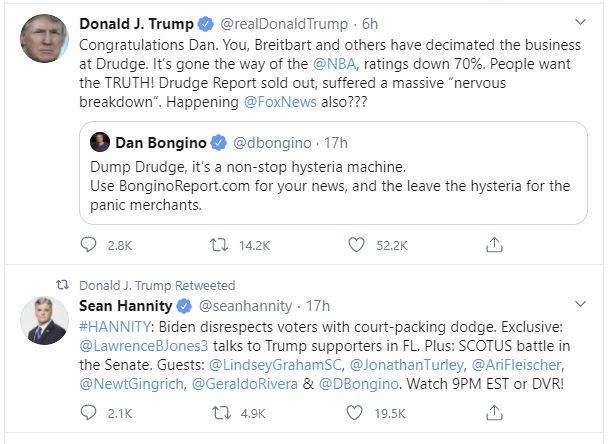The width and height of the screenshot is (616, 444).
Task: Open the @LindseyGrahamSC mention
Action: click(275, 365)
